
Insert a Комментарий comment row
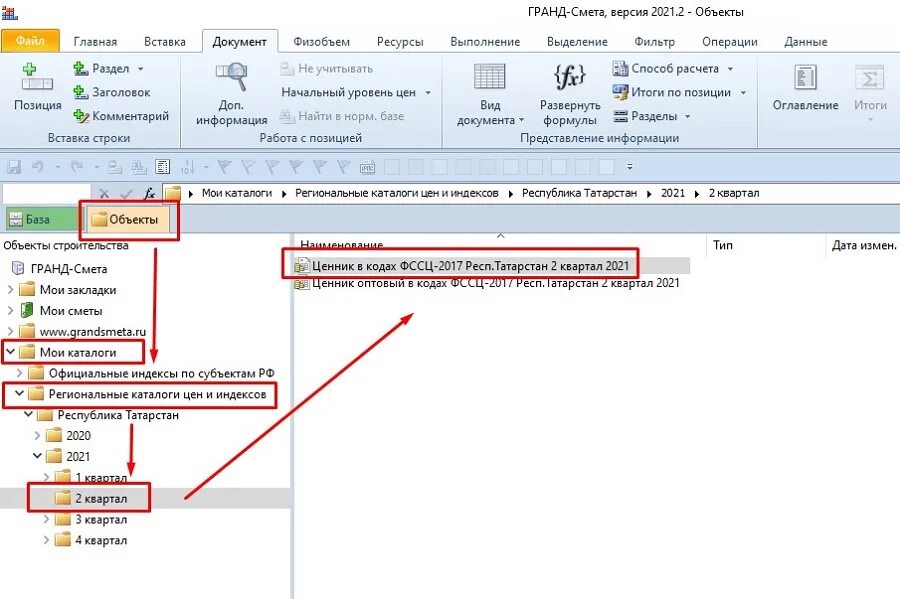(122, 116)
